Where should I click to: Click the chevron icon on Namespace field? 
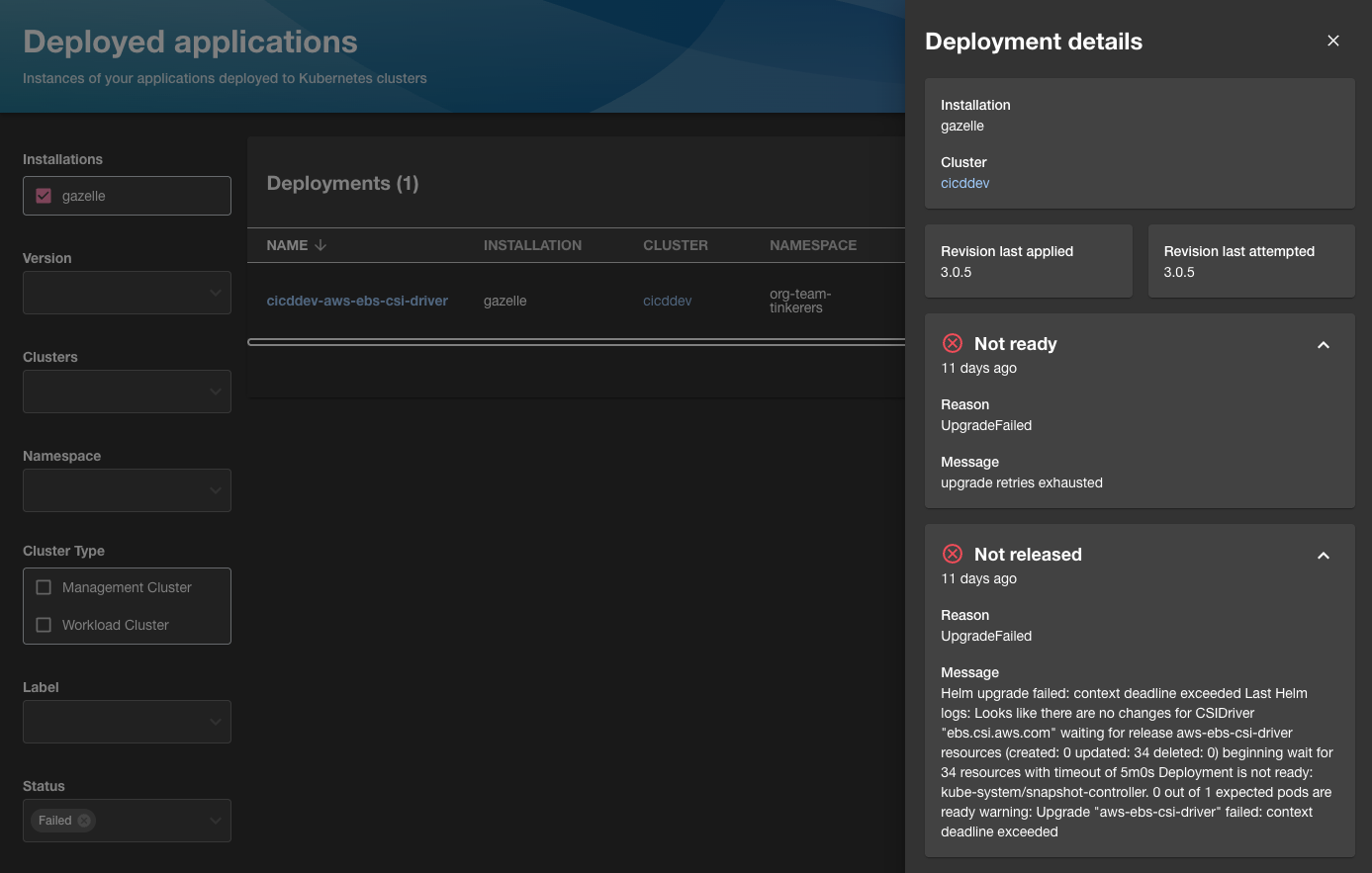pyautogui.click(x=216, y=489)
